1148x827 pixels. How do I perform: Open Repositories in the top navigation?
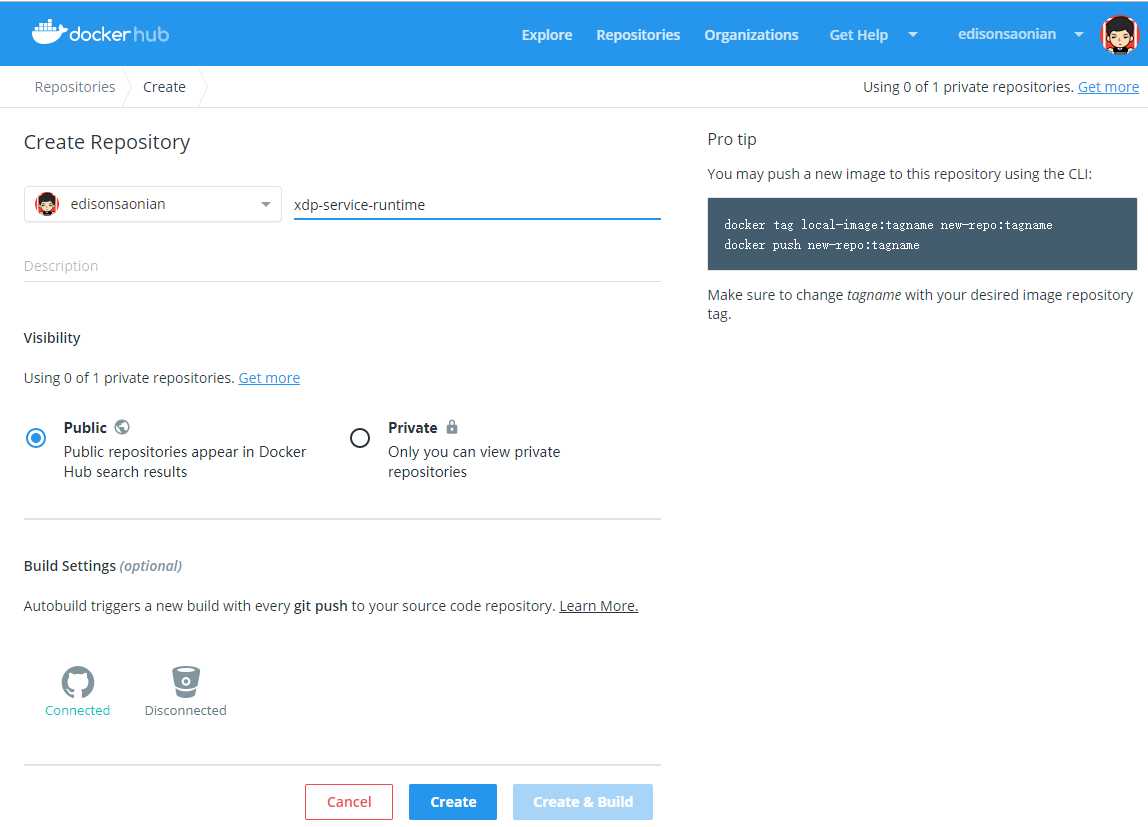[x=638, y=34]
